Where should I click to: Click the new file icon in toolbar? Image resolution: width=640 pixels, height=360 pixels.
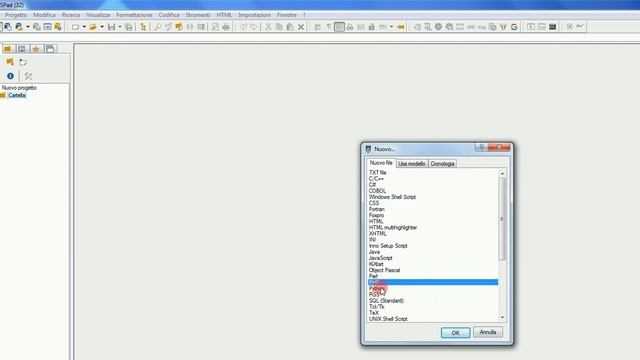click(x=75, y=27)
